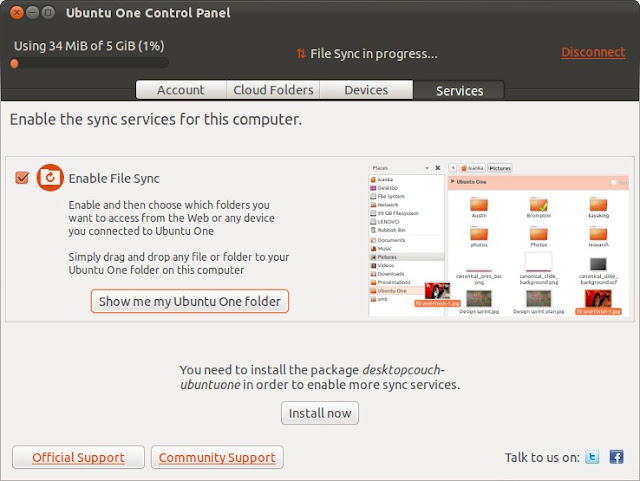640x481 pixels.
Task: Go to the Devices tab
Action: click(366, 90)
